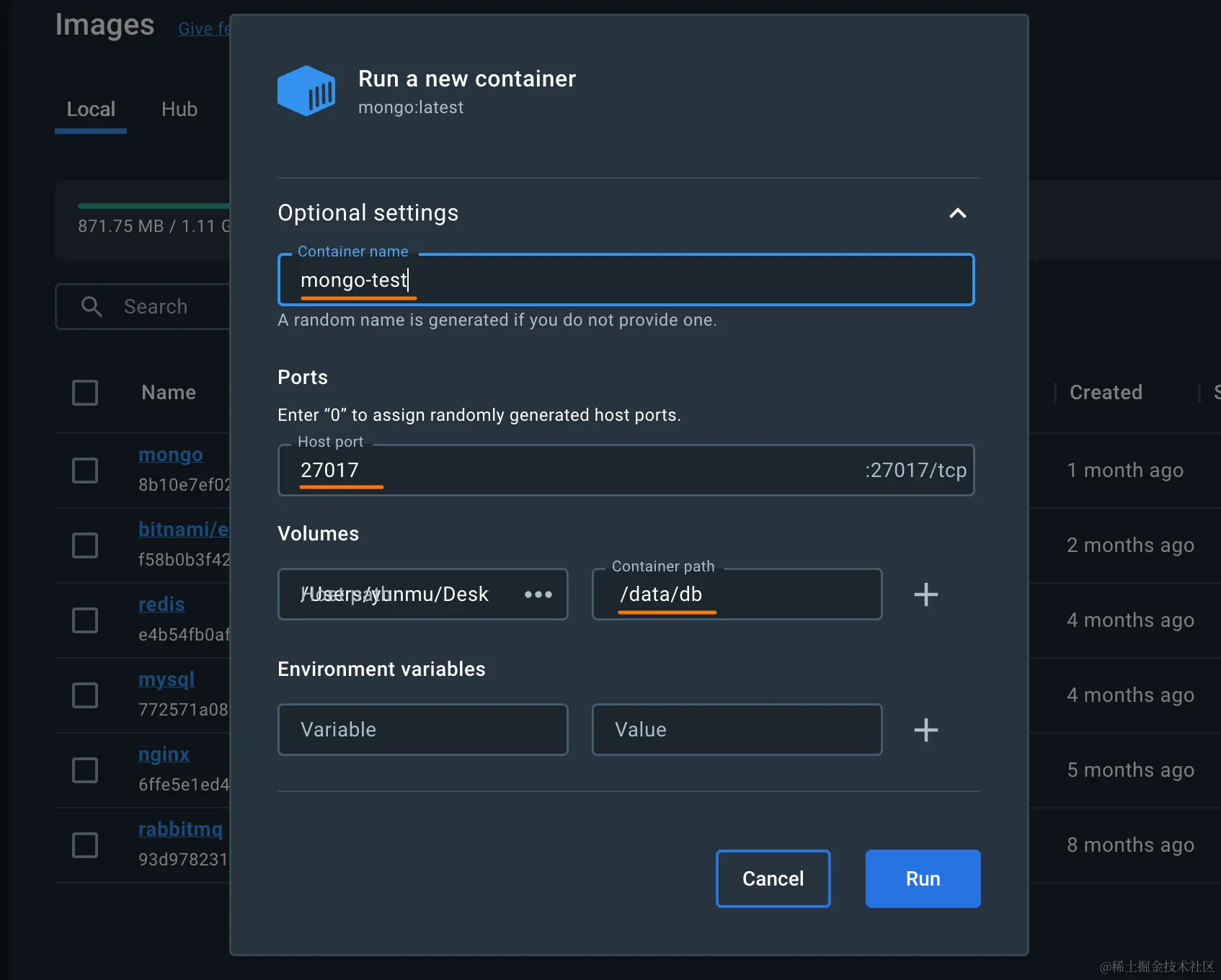The height and width of the screenshot is (980, 1221).
Task: Open the rabbitmq image link
Action: tap(180, 829)
